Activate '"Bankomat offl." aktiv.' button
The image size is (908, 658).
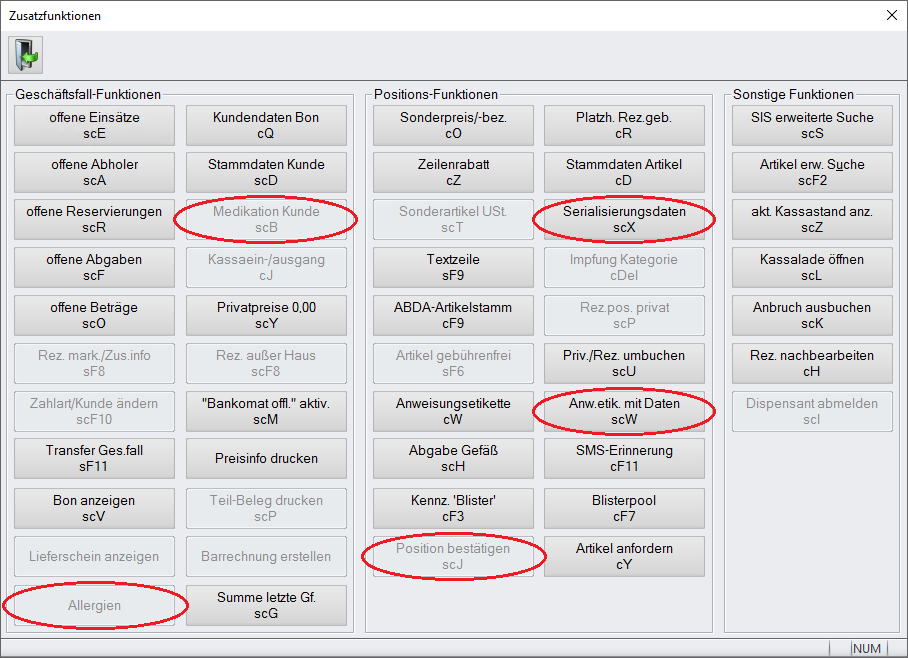(x=266, y=411)
